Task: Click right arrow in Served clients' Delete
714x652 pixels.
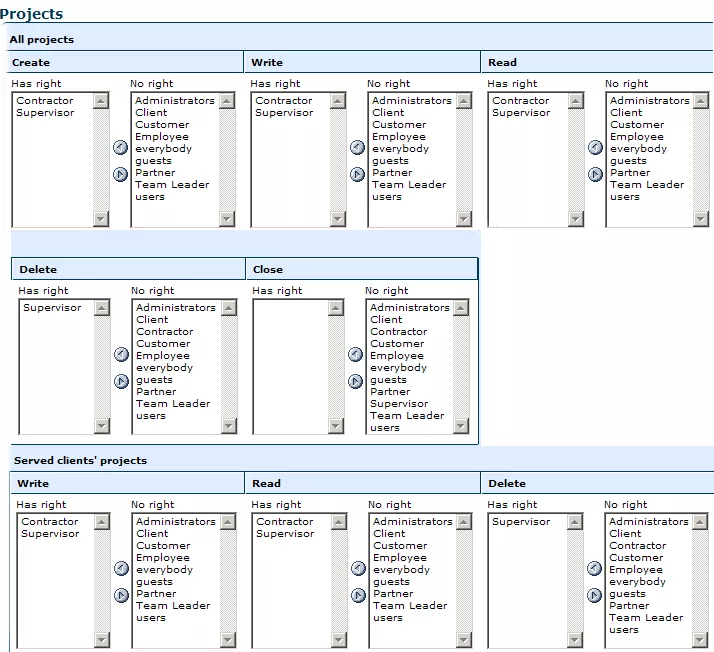Action: coord(595,595)
